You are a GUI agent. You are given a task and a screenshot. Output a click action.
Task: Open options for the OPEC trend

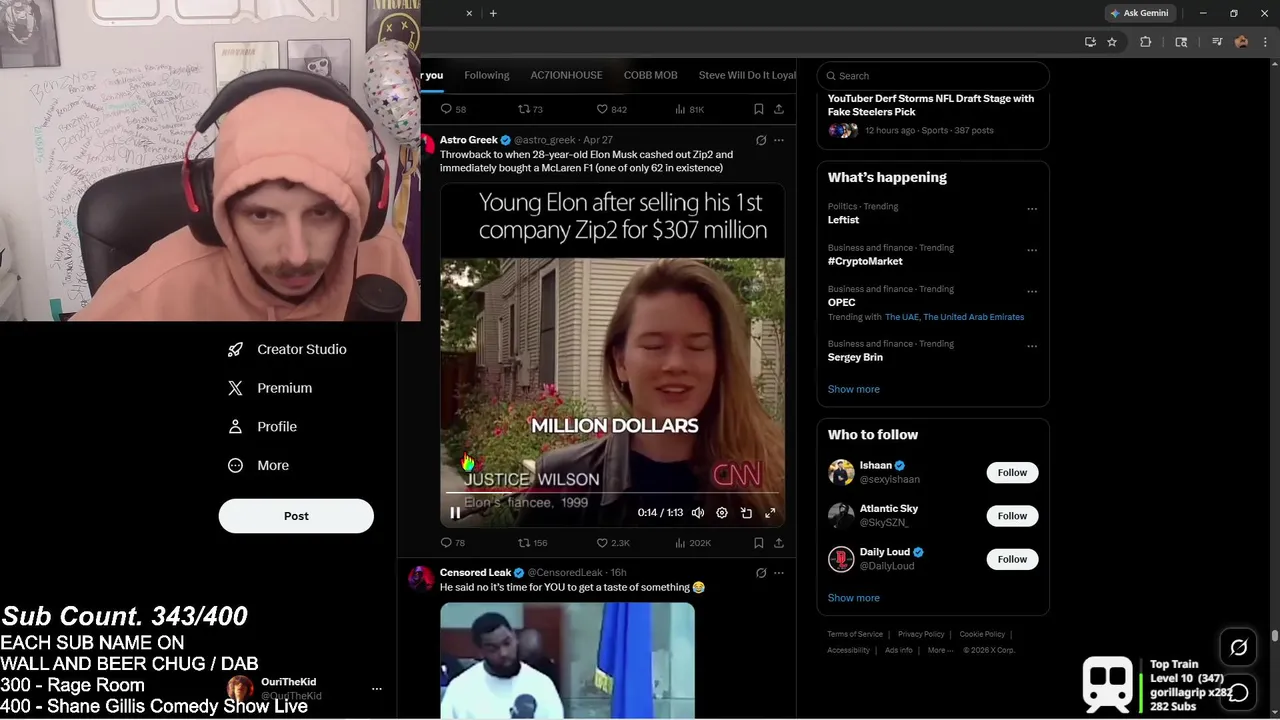[x=1032, y=291]
